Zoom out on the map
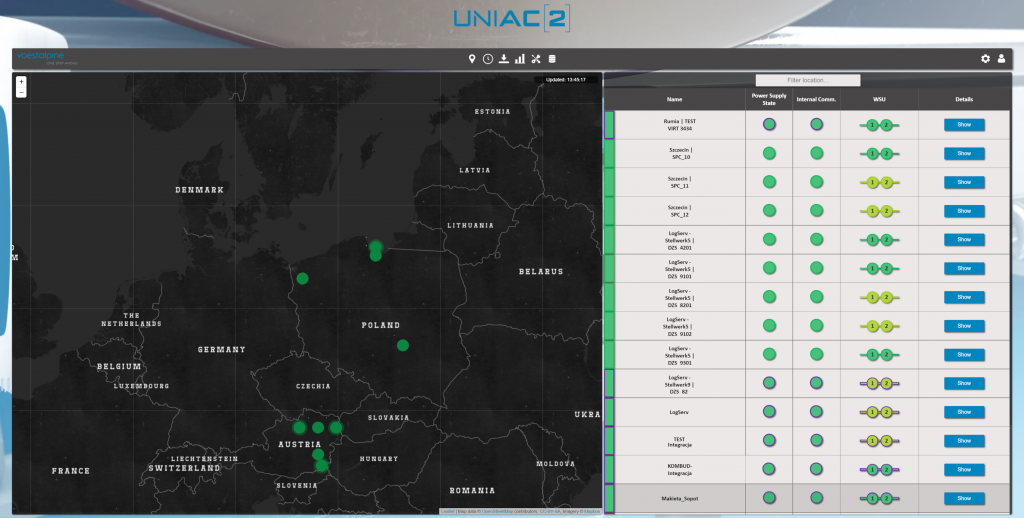The width and height of the screenshot is (1024, 518). [21, 92]
